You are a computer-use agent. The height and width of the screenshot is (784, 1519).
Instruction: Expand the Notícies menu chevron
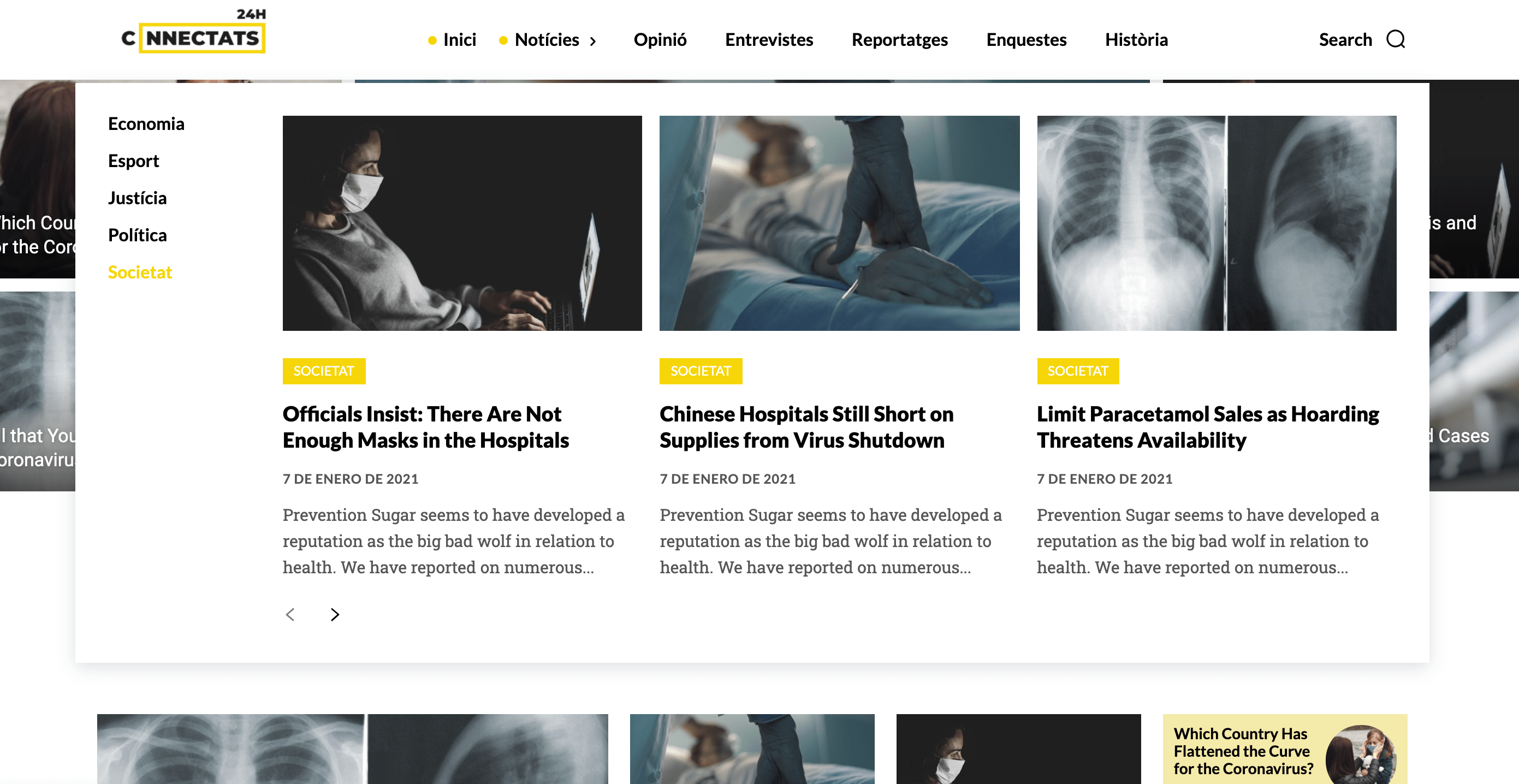tap(593, 40)
